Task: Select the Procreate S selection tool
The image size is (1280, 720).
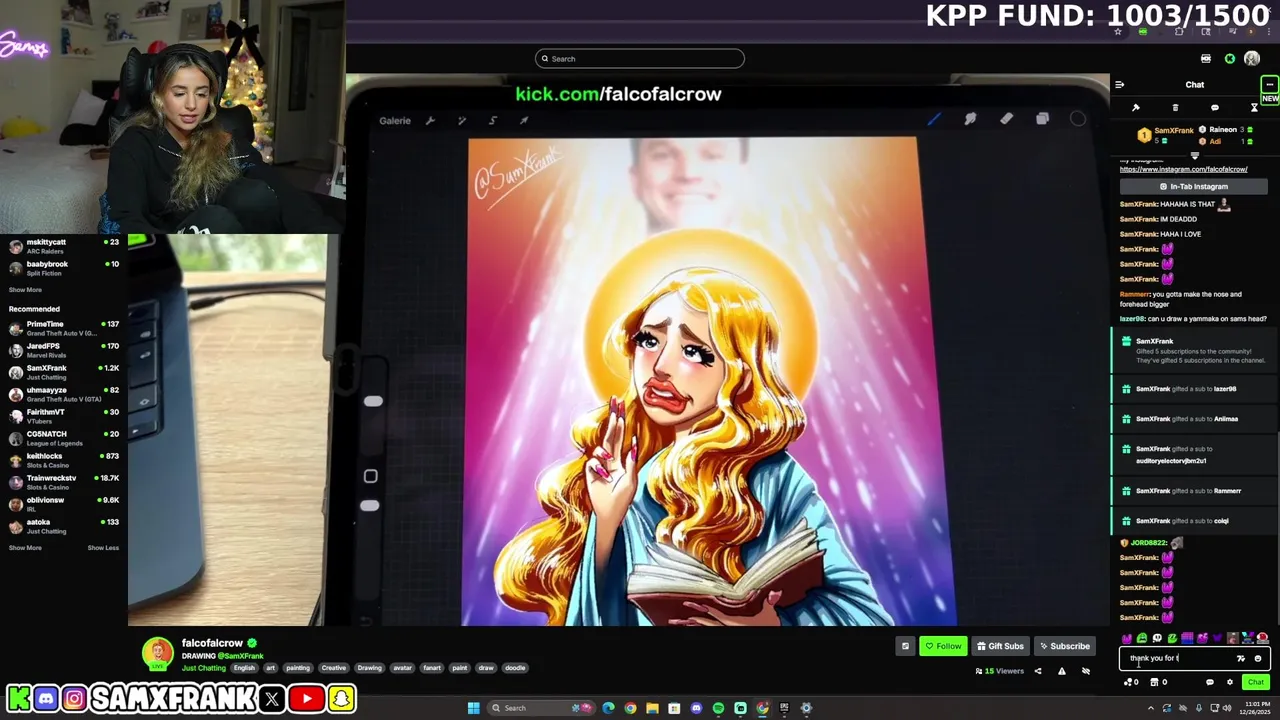Action: (x=493, y=121)
